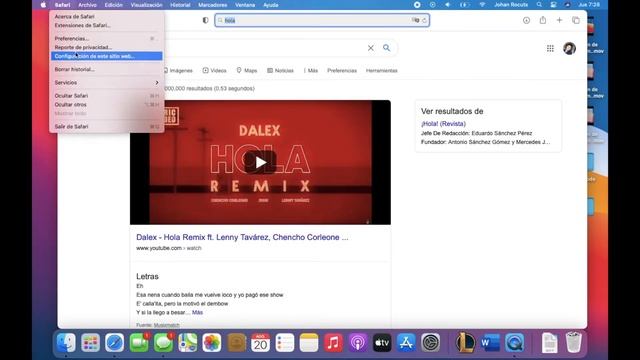640x360 pixels.
Task: Open Control Center in menu bar
Action: coord(553,5)
